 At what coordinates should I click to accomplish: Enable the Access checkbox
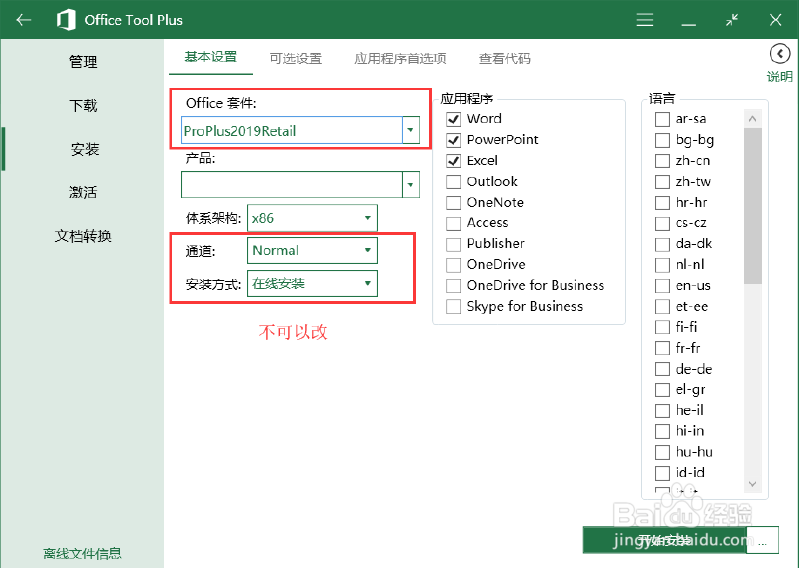coord(454,224)
